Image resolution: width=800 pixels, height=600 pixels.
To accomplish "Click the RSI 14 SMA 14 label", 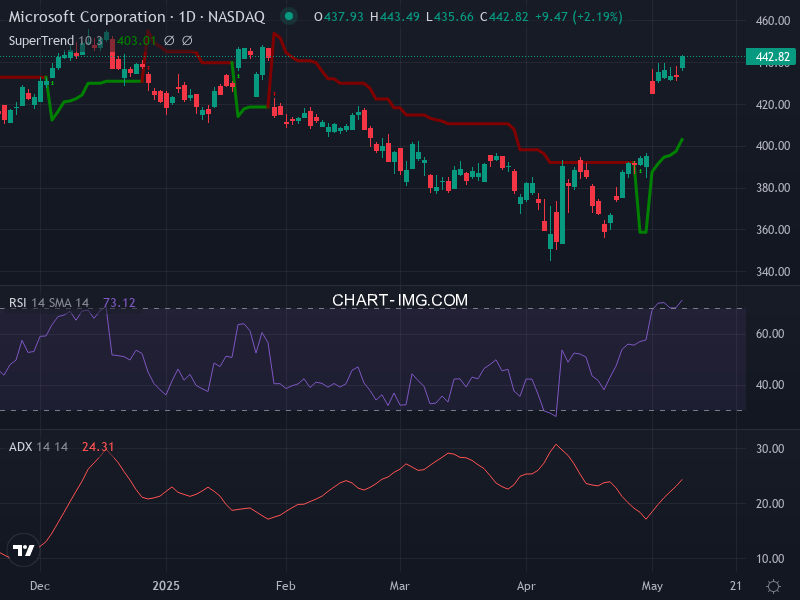I will click(x=49, y=303).
